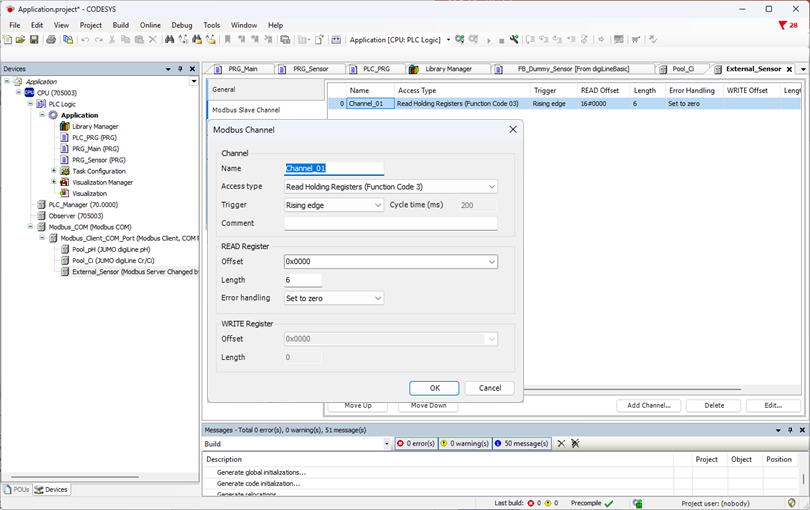Pin the Devices panel with pushpin icon
This screenshot has height=510, width=810.
[x=180, y=69]
